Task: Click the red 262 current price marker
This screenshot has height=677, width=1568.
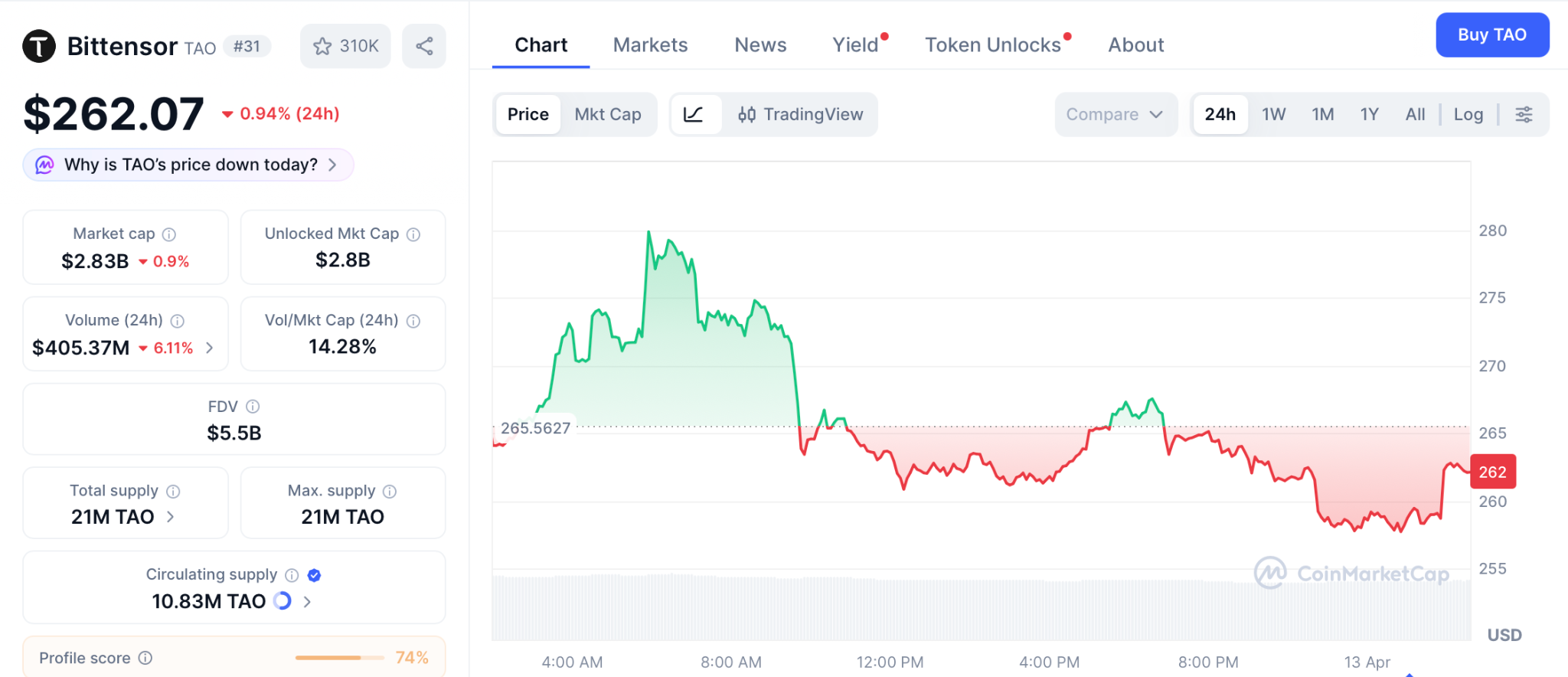Action: (x=1492, y=472)
